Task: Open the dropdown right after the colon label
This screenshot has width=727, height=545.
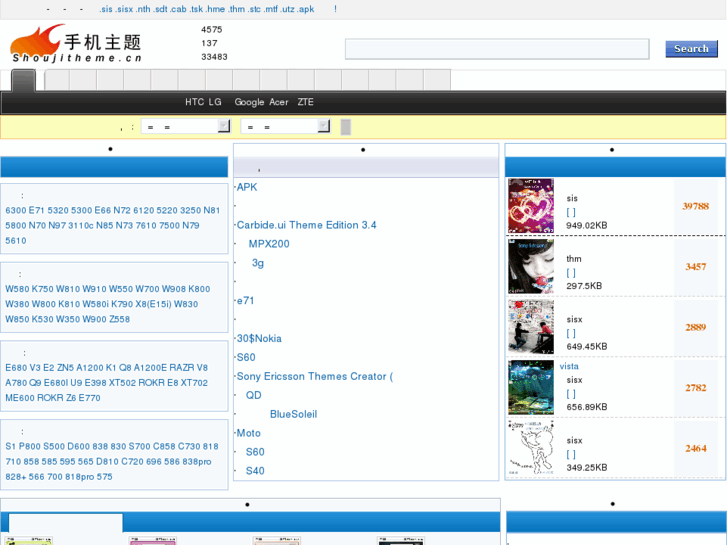Action: tap(186, 126)
